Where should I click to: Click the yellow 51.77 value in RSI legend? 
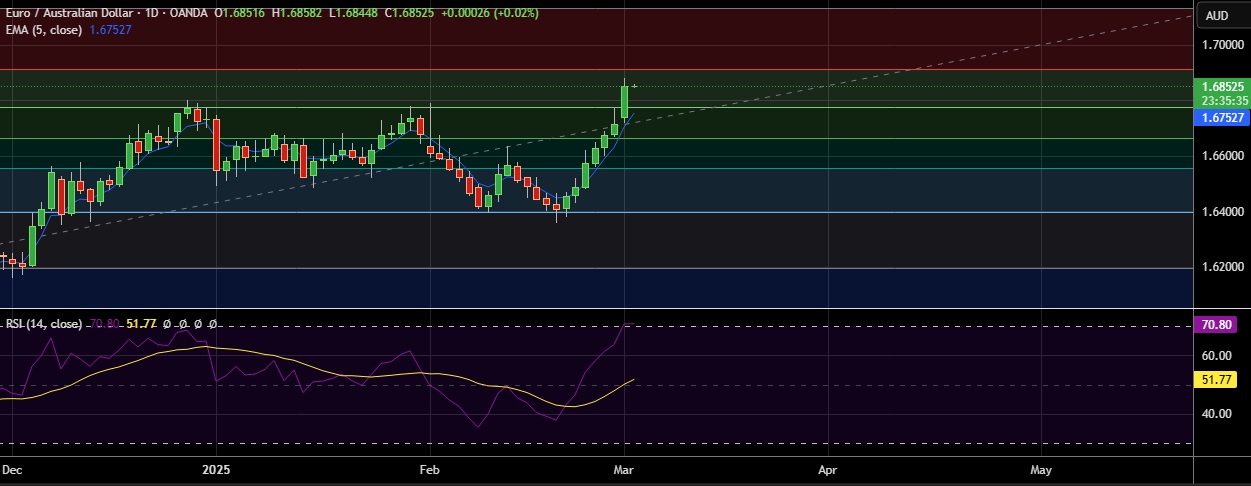142,324
